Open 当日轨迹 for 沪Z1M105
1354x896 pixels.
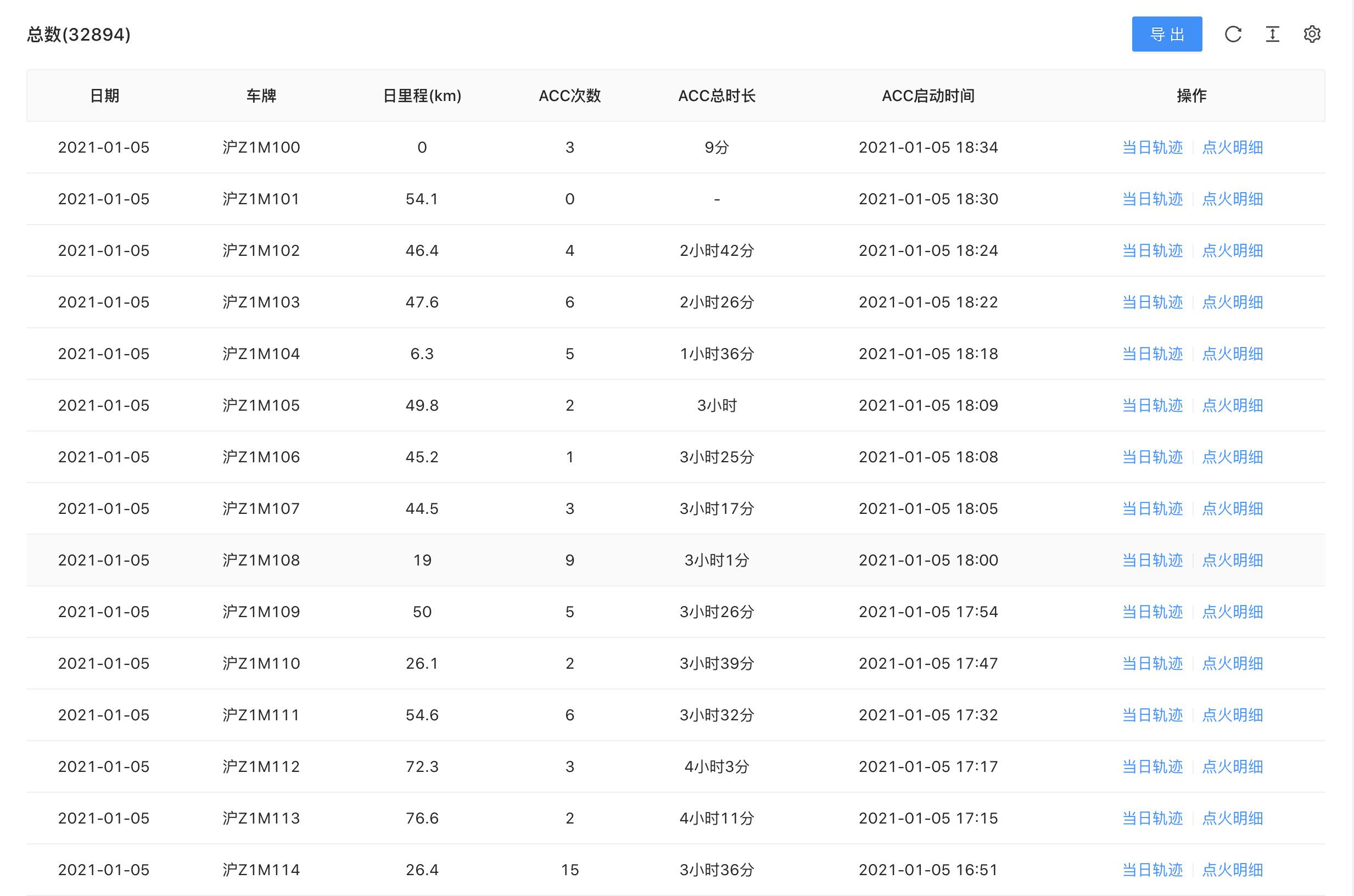[x=1152, y=406]
